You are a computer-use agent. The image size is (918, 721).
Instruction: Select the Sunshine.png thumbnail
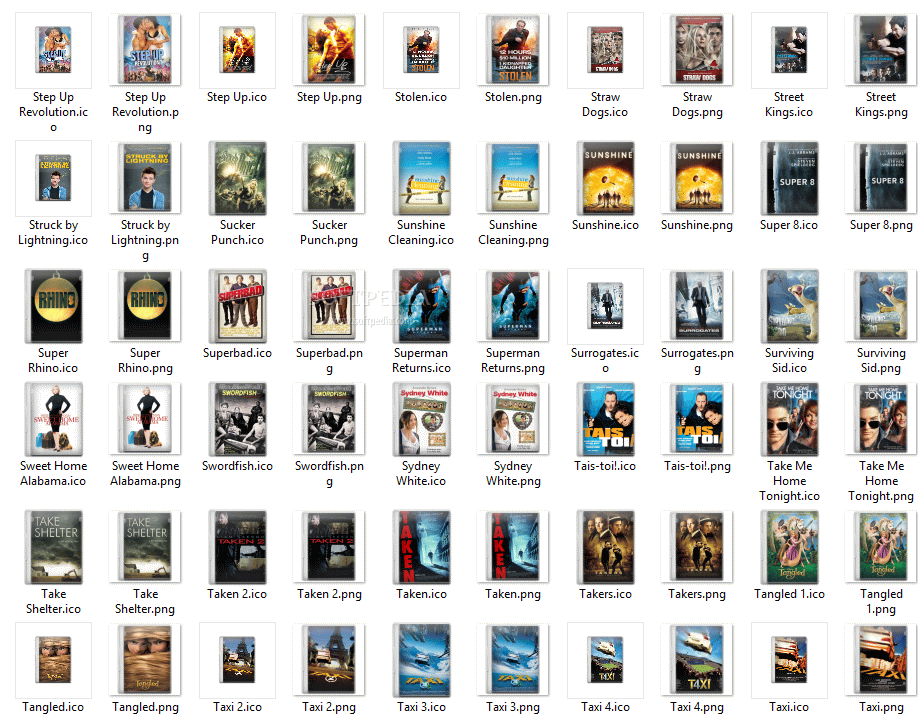pyautogui.click(x=697, y=178)
